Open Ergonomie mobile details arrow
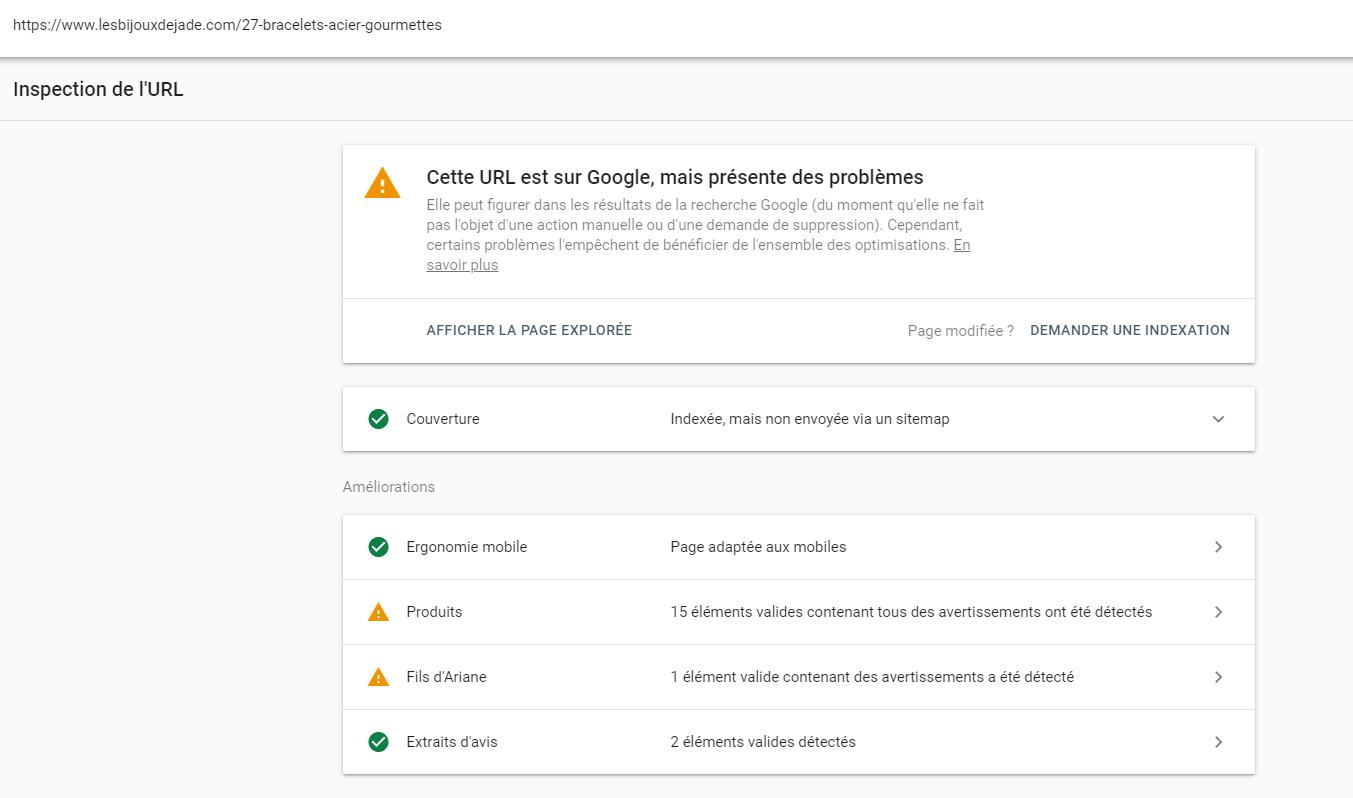Image resolution: width=1353 pixels, height=798 pixels. [x=1218, y=547]
